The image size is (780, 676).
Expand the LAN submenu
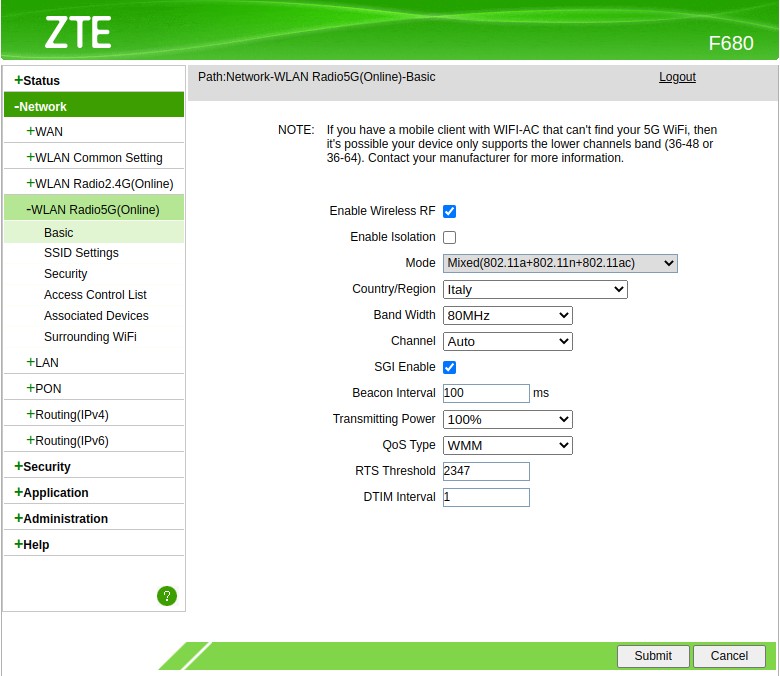[42, 363]
